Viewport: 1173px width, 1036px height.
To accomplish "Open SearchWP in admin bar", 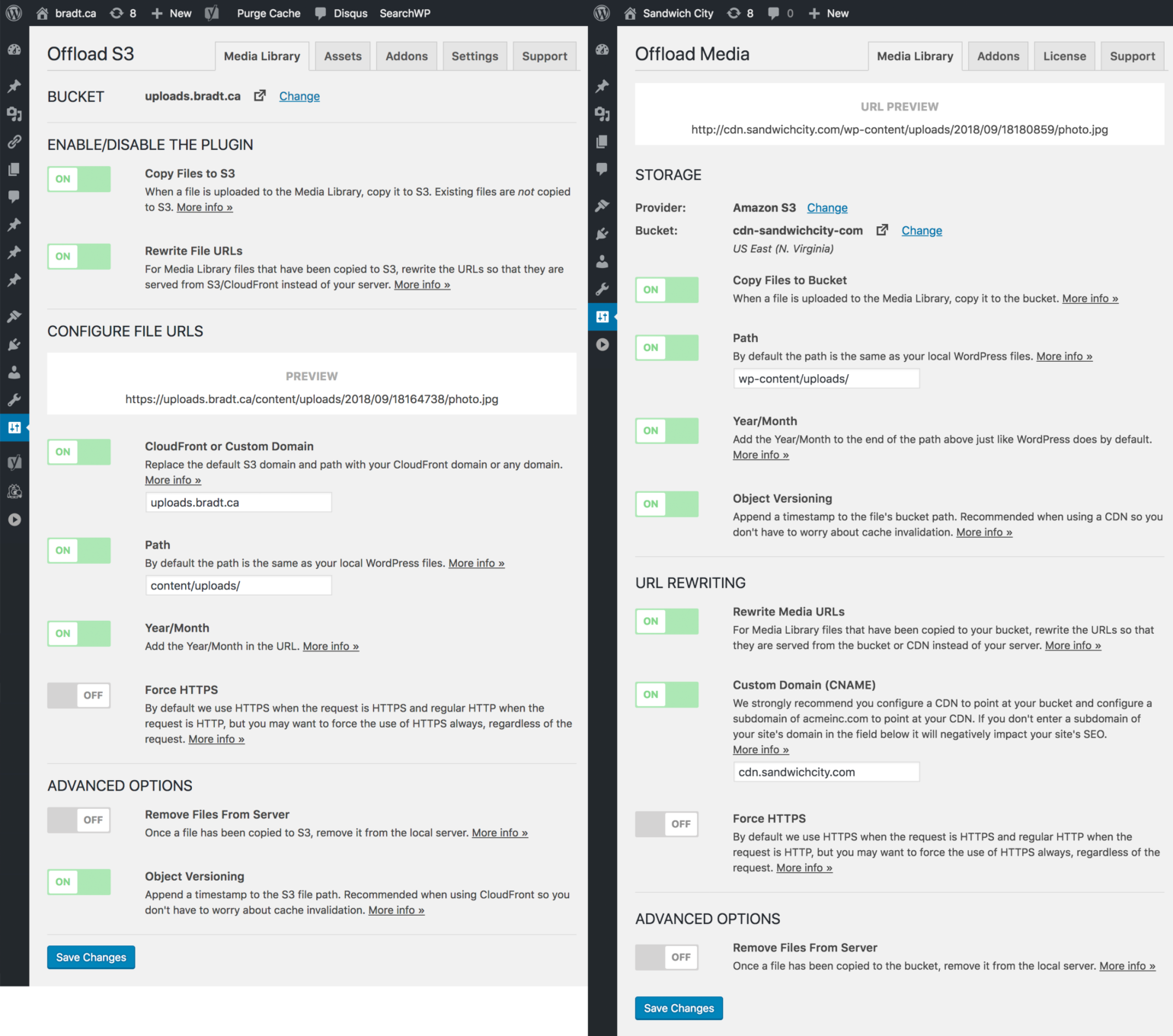I will (405, 13).
